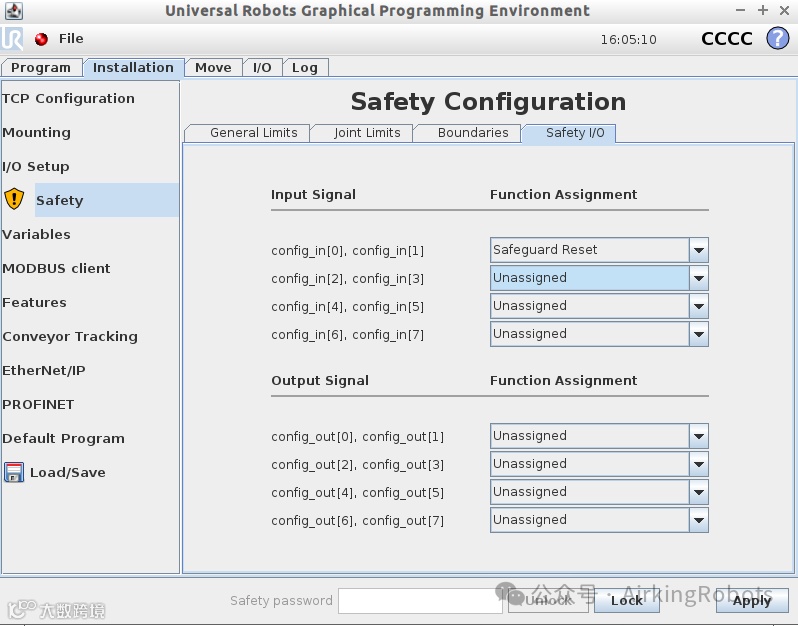This screenshot has width=798, height=626.
Task: Open the help question mark icon
Action: point(777,39)
